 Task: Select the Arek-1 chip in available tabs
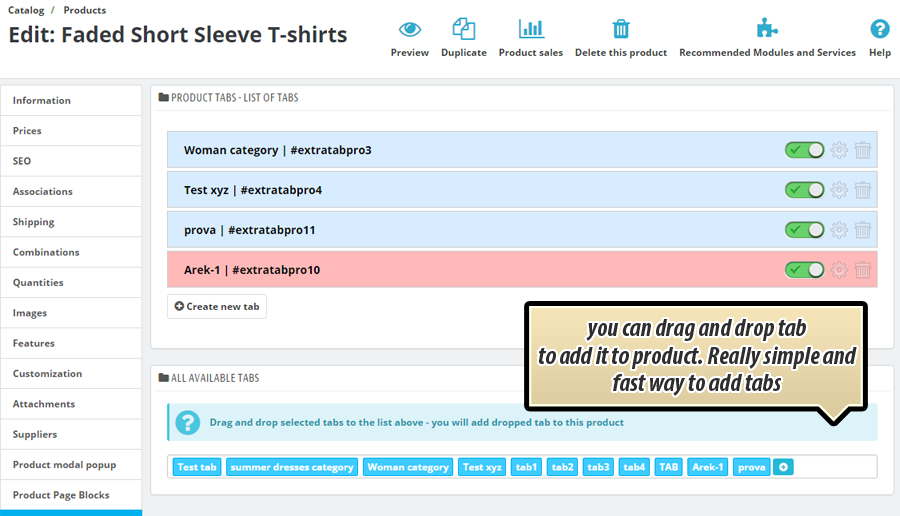tap(708, 467)
